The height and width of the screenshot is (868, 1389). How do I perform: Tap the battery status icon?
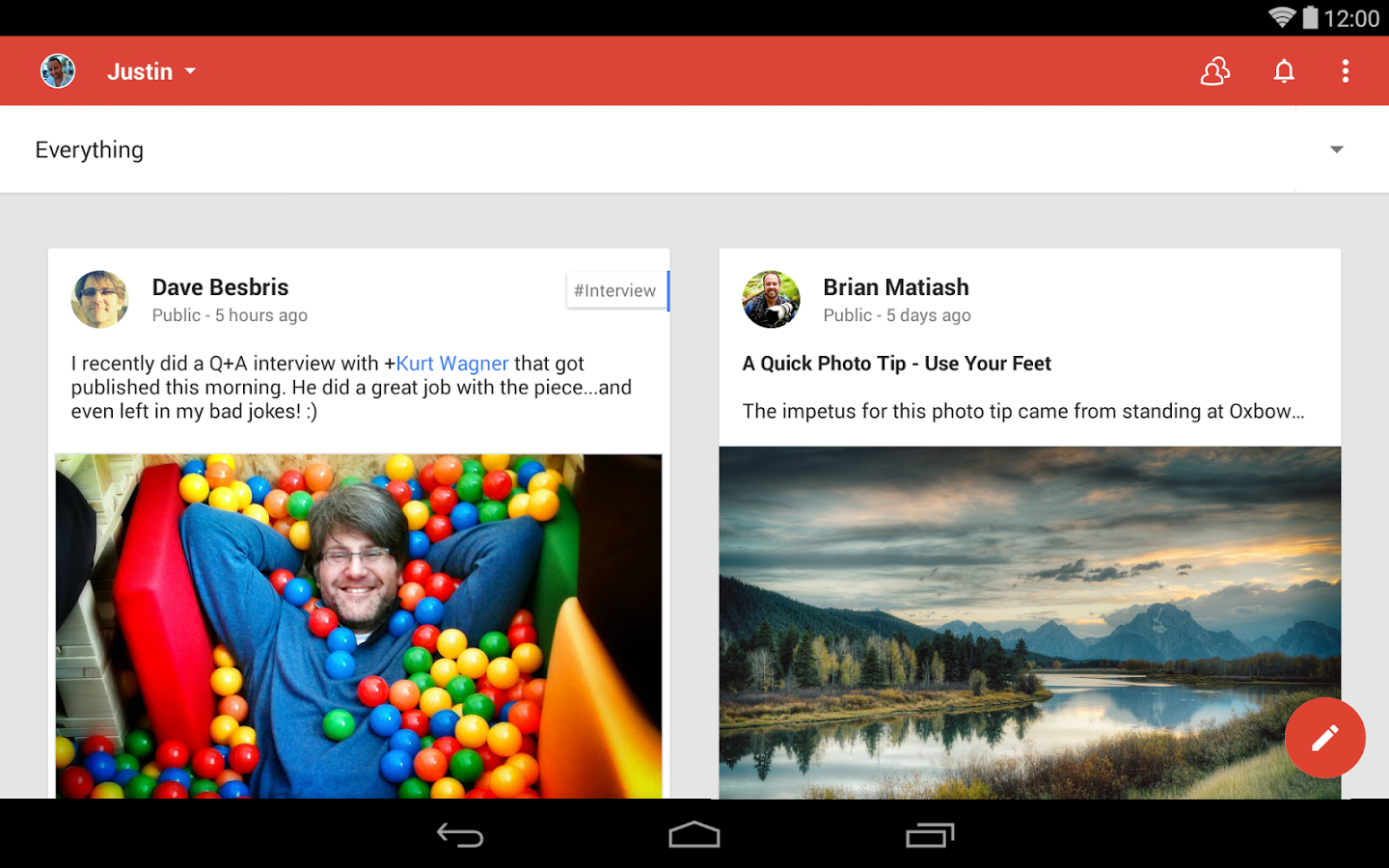[x=1310, y=17]
